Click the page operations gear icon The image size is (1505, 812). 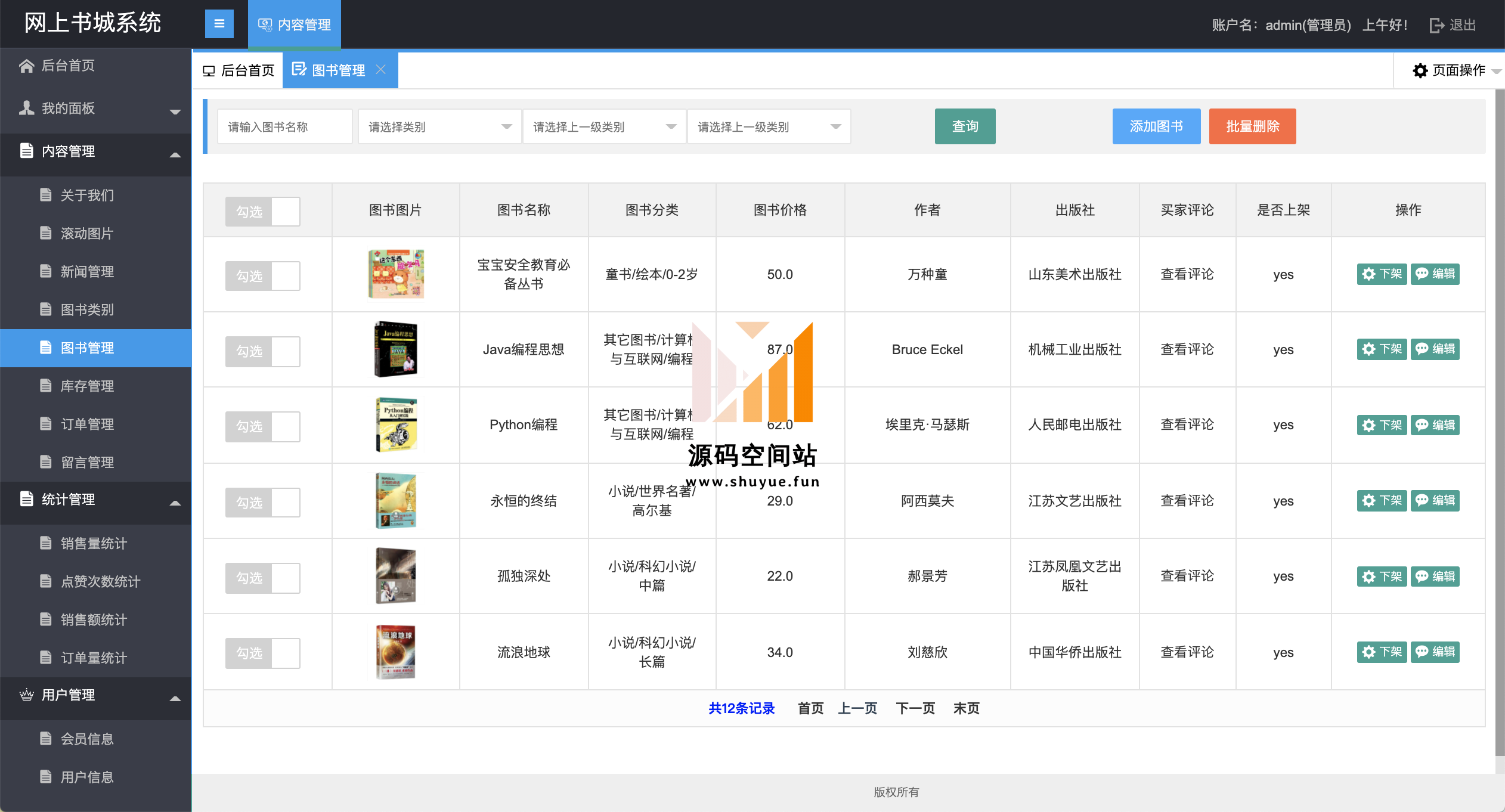click(x=1420, y=70)
